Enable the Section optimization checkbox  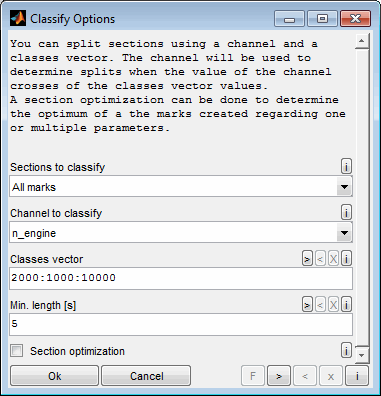[17, 351]
